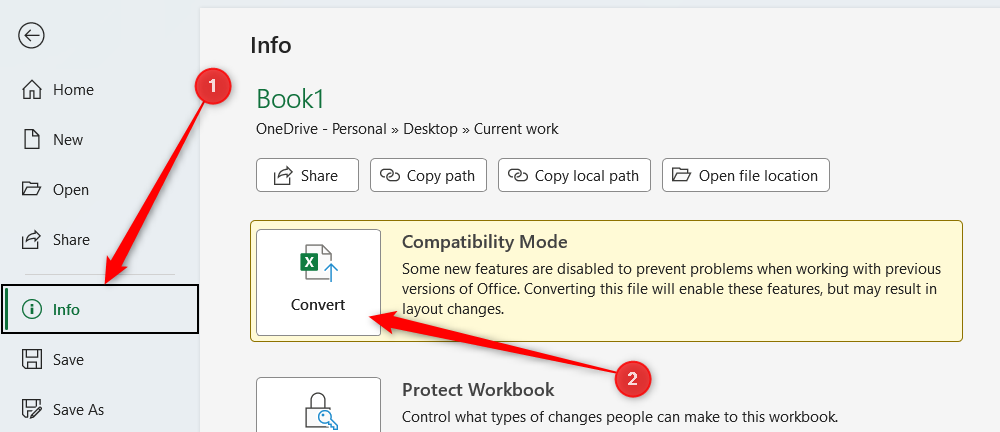Open the Home page in sidebar
The width and height of the screenshot is (1000, 432).
(x=99, y=90)
